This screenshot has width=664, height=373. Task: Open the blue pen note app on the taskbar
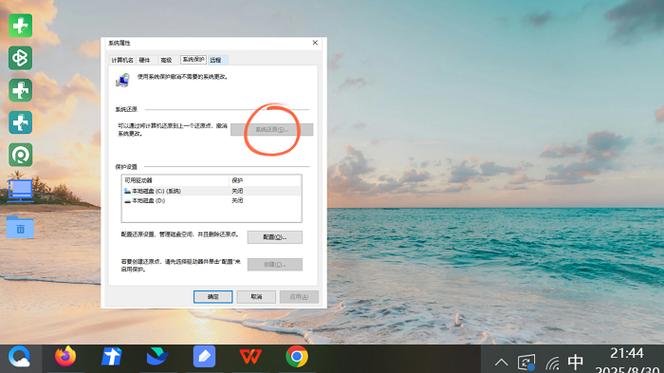[x=204, y=356]
